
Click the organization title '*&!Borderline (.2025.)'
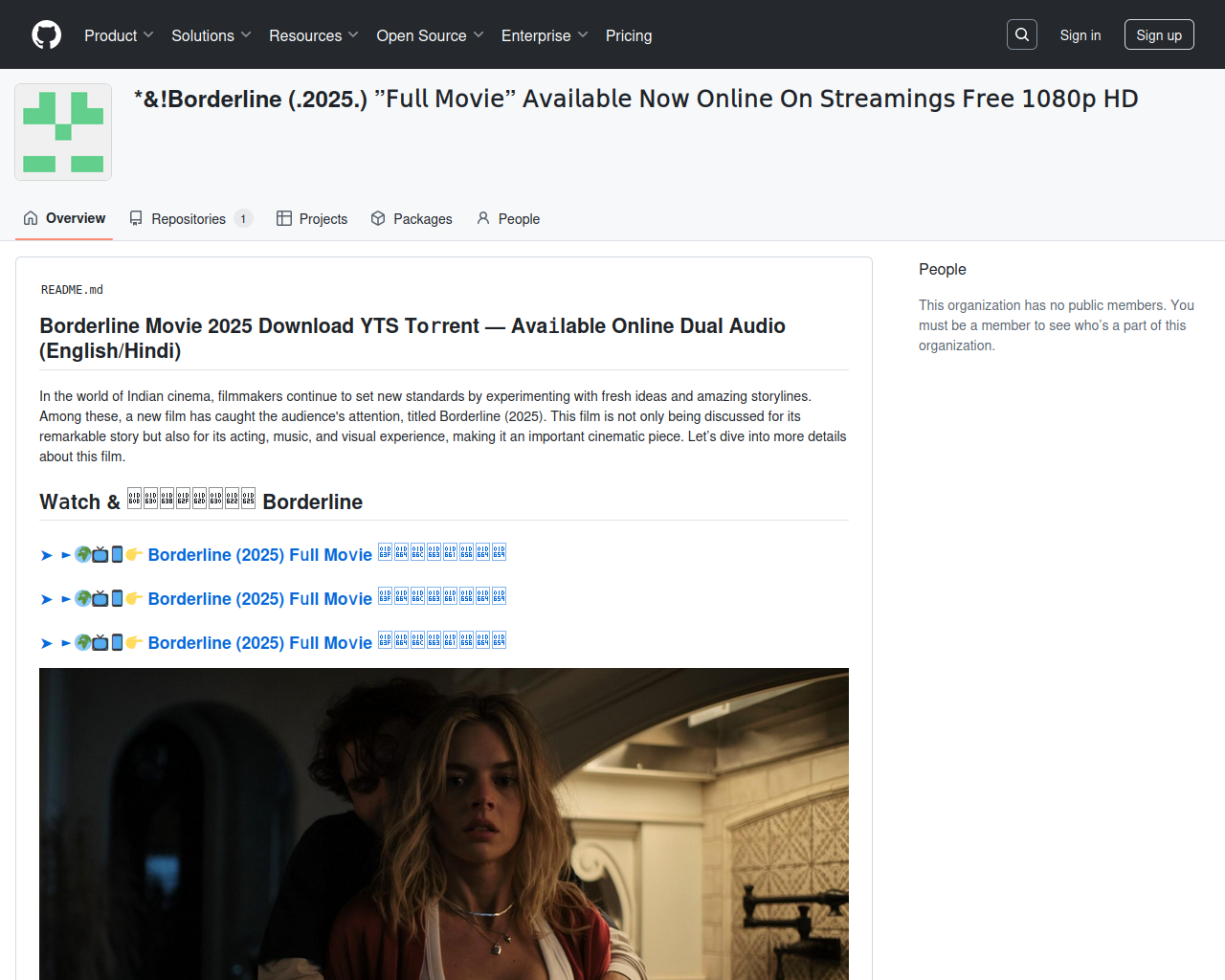(636, 99)
